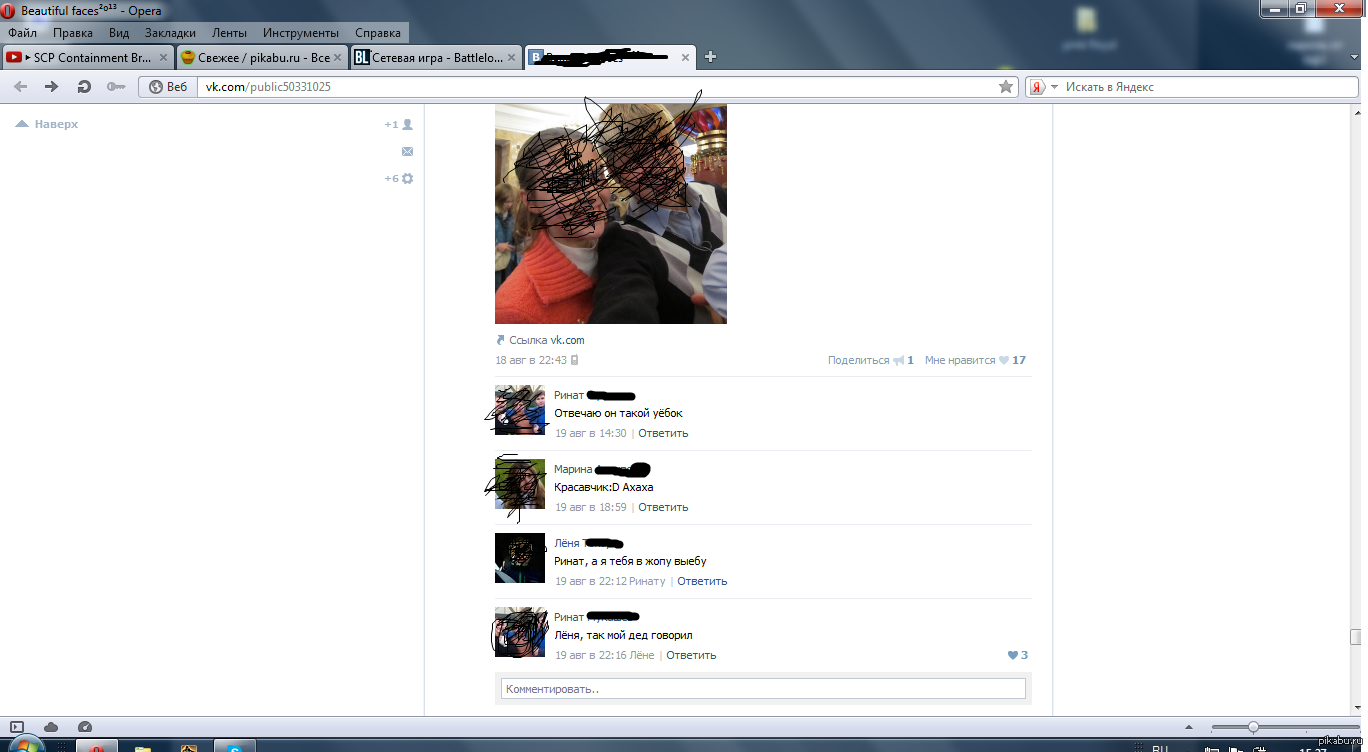Close the pikabu.ru tab
Screen dimensions: 1368x752
339,58
